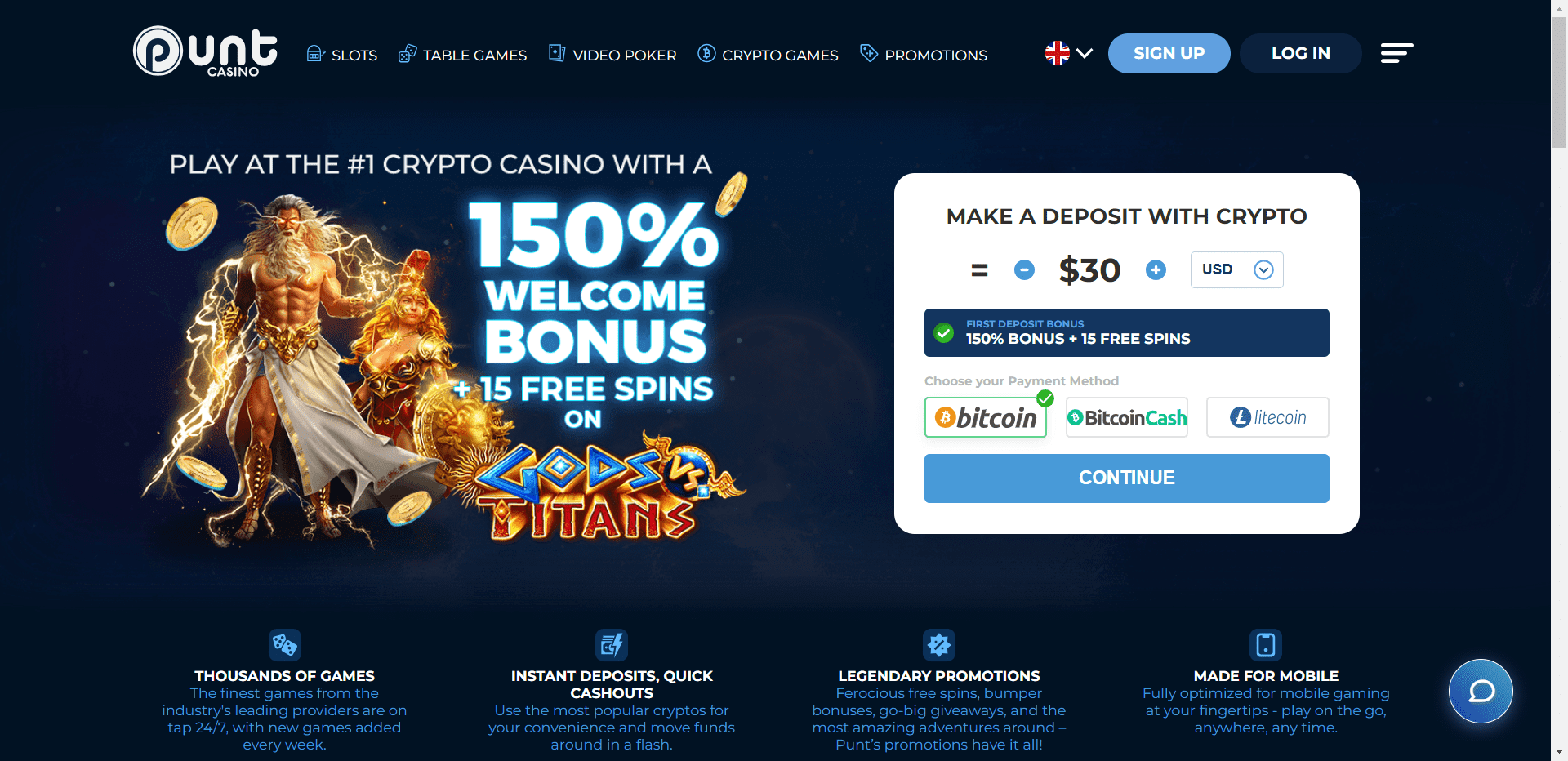
Task: Increase deposit amount with plus button
Action: [x=1156, y=269]
